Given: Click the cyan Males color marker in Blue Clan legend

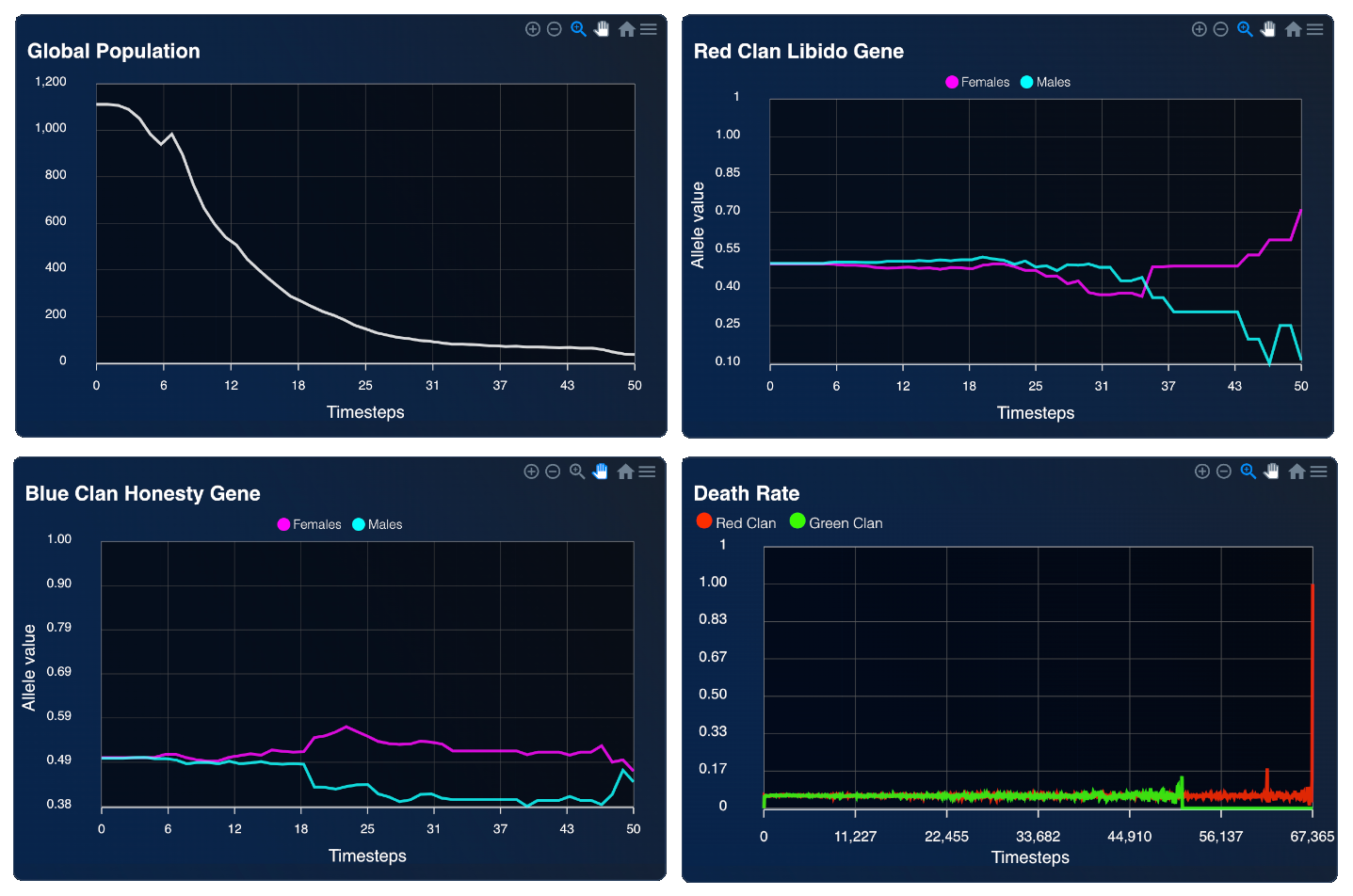Looking at the screenshot, I should (x=359, y=524).
